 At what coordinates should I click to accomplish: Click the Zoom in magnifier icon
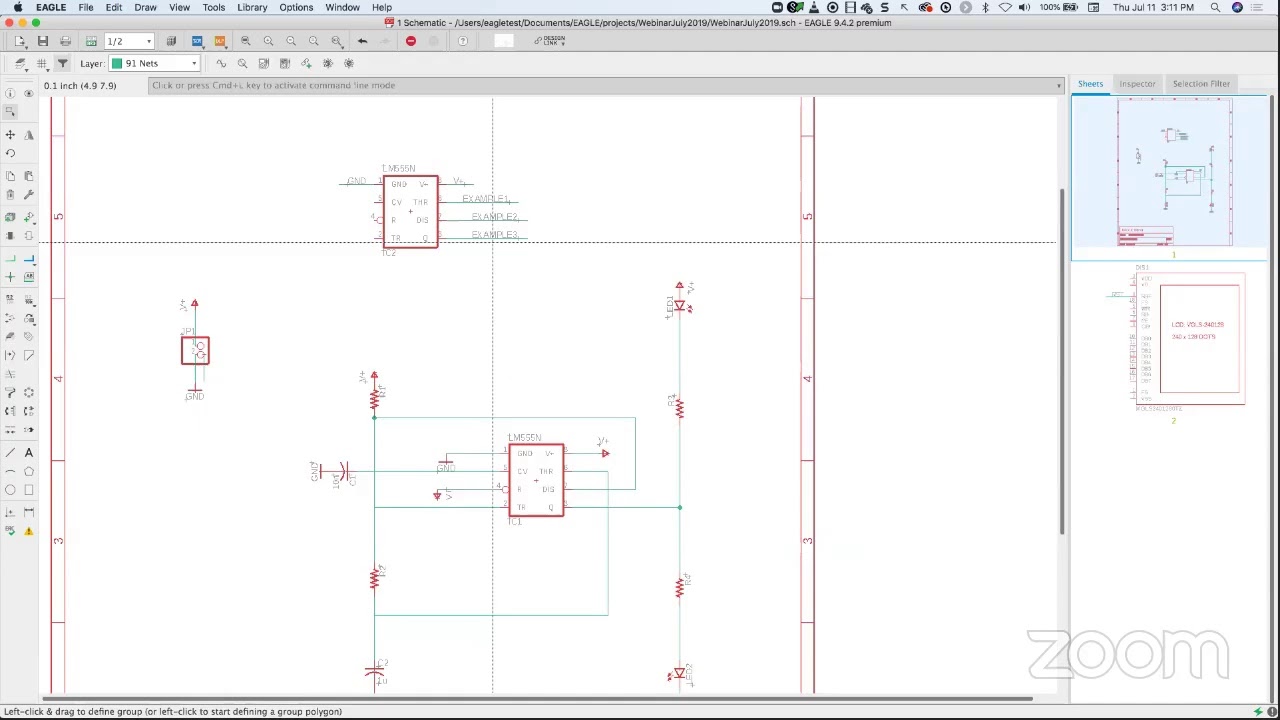click(268, 41)
